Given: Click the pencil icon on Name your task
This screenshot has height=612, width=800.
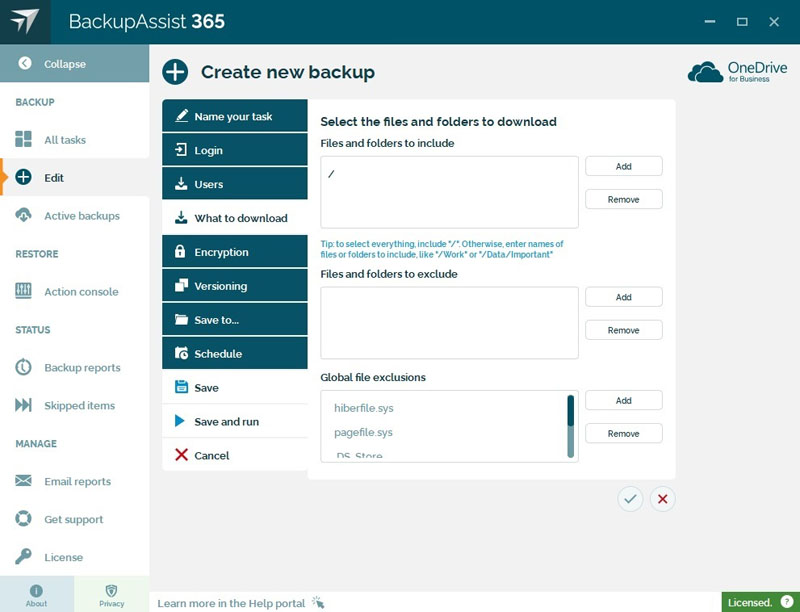Looking at the screenshot, I should coord(181,116).
